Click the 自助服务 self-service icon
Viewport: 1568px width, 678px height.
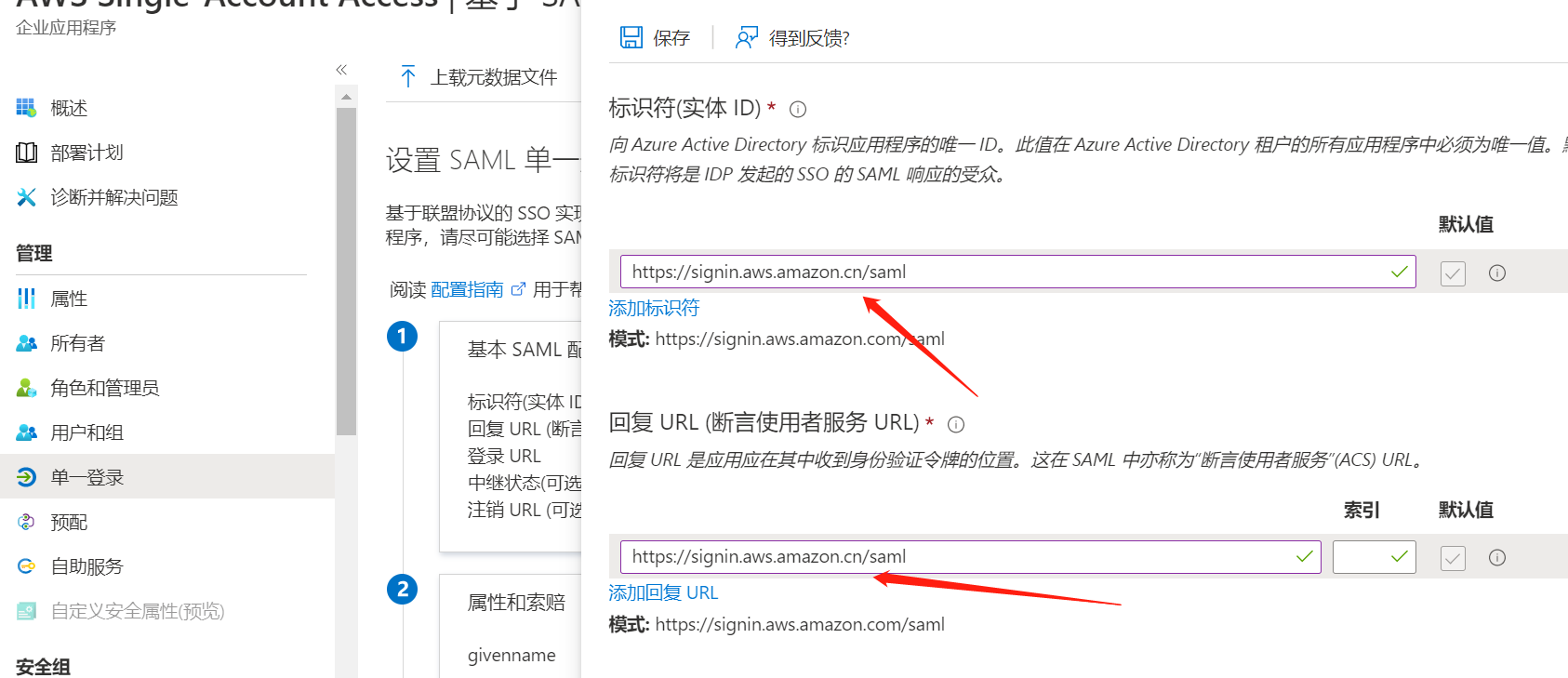click(x=26, y=566)
